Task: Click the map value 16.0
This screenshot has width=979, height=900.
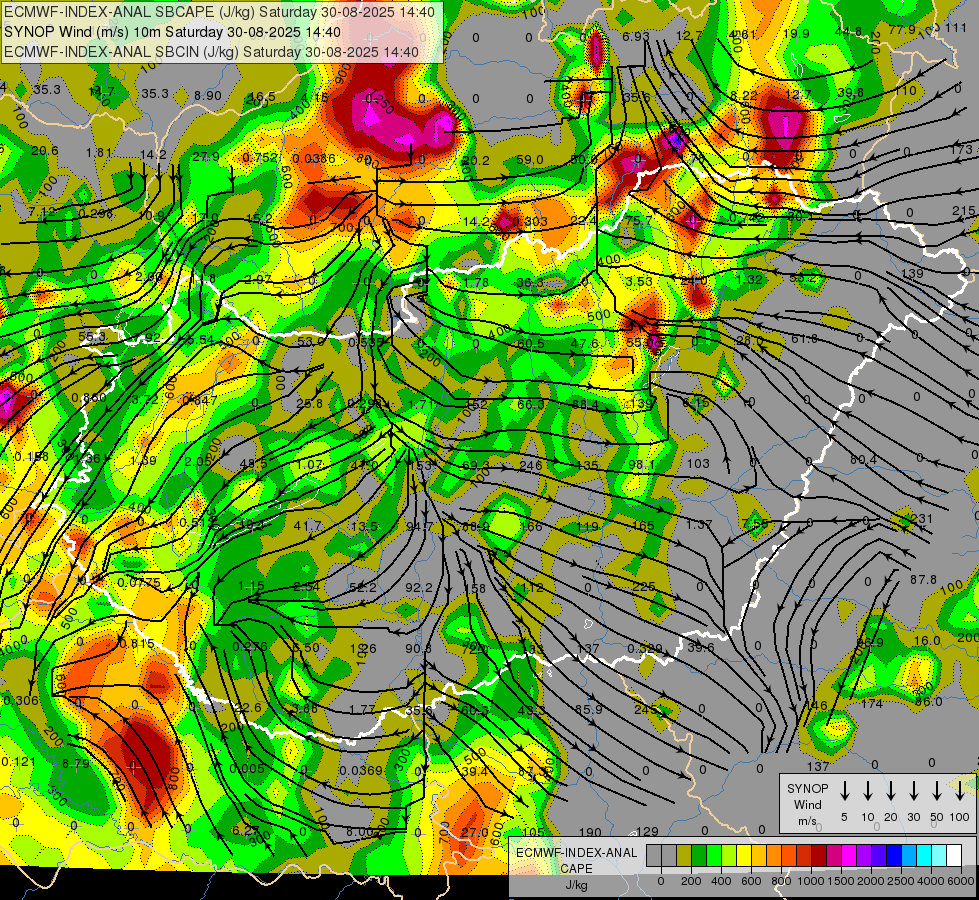Action: (927, 640)
